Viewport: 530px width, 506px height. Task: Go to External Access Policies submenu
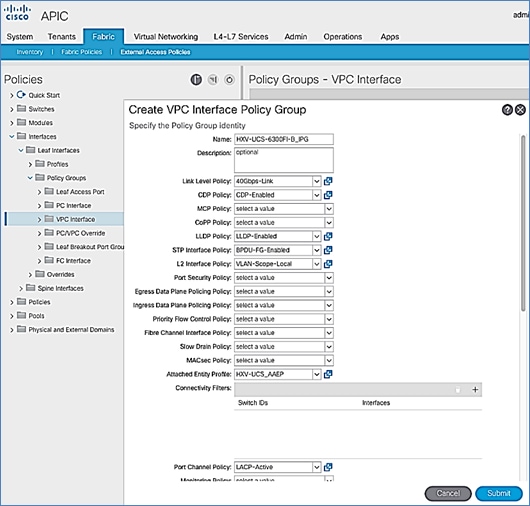point(155,52)
